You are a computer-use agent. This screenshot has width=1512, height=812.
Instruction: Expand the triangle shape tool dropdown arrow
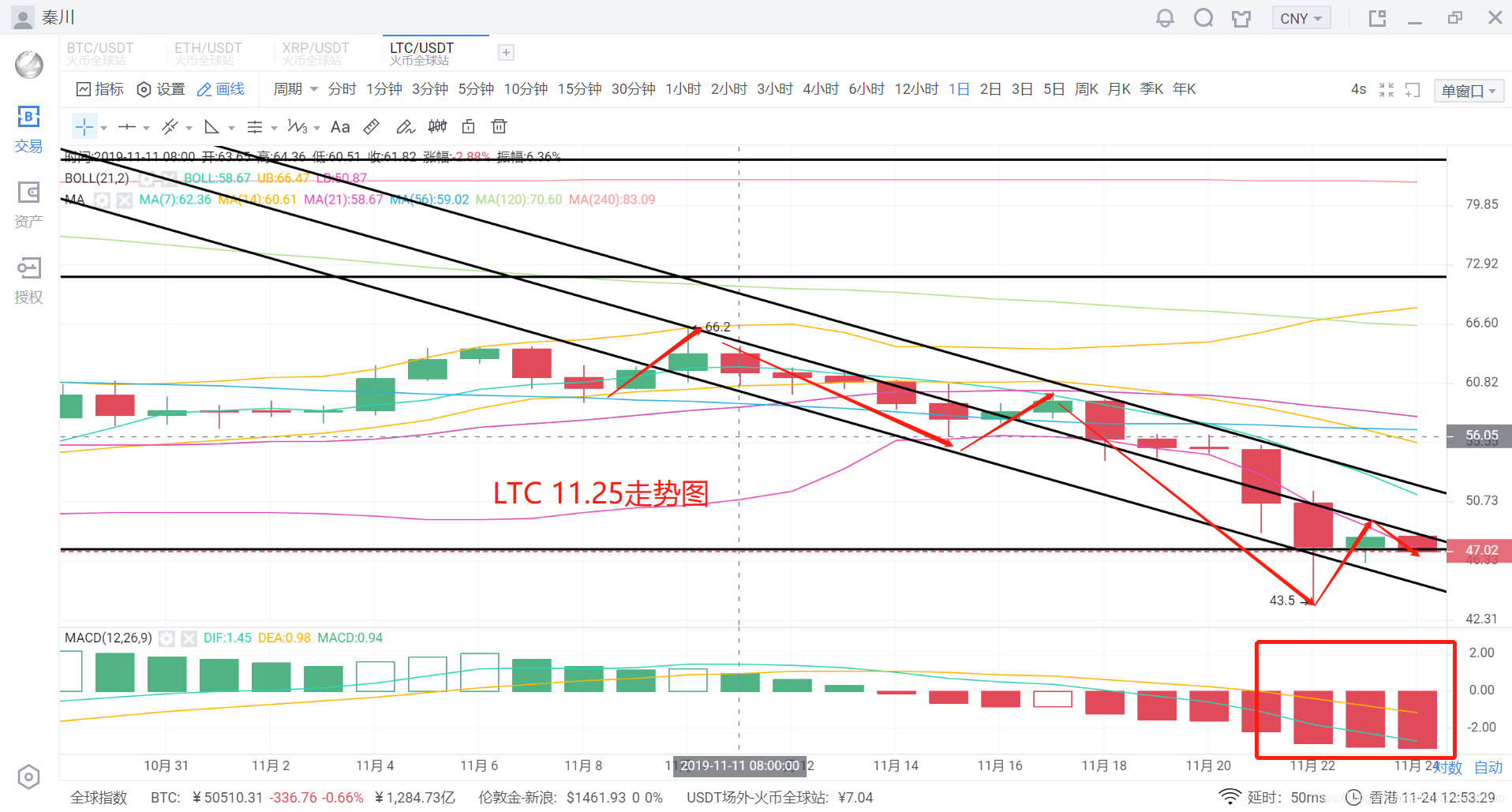[x=231, y=127]
